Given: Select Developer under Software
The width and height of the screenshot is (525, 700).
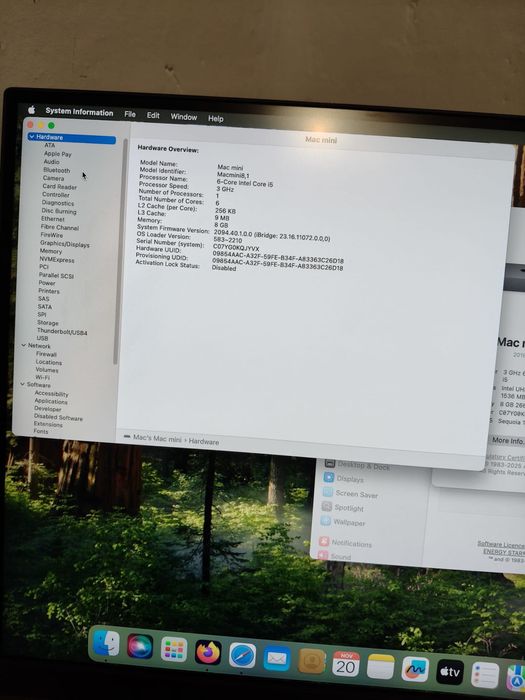Looking at the screenshot, I should (x=48, y=409).
